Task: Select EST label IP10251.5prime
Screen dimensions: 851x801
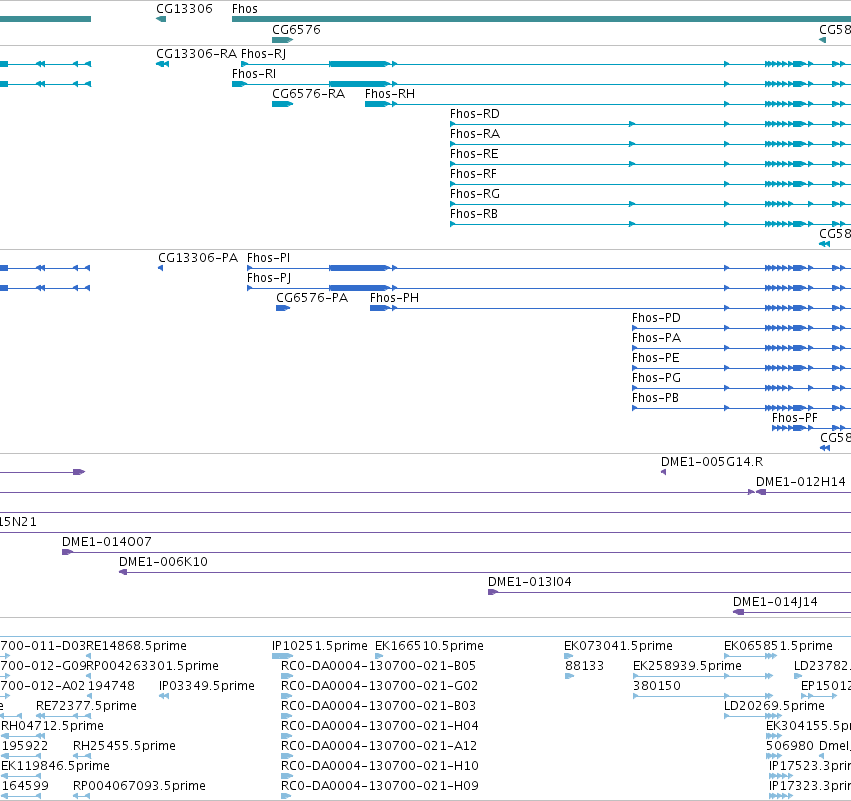Action: coord(320,646)
